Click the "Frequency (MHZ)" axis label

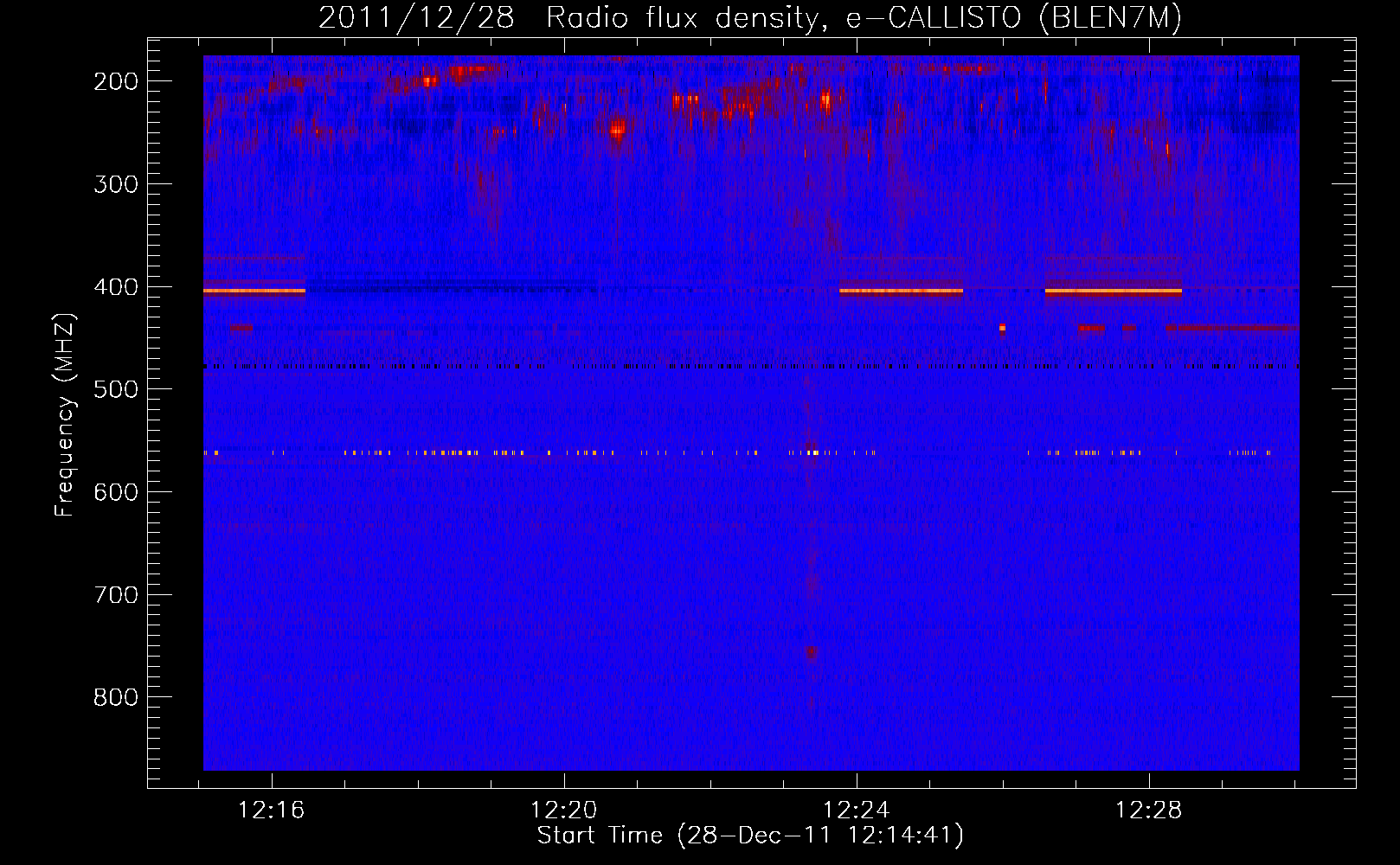coord(65,414)
